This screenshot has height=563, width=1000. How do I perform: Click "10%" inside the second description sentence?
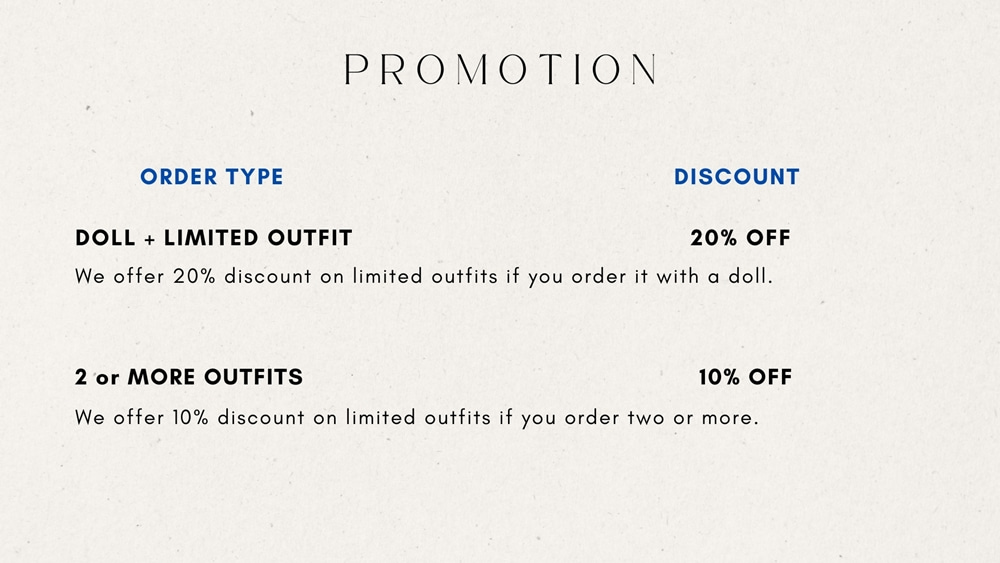click(x=191, y=418)
